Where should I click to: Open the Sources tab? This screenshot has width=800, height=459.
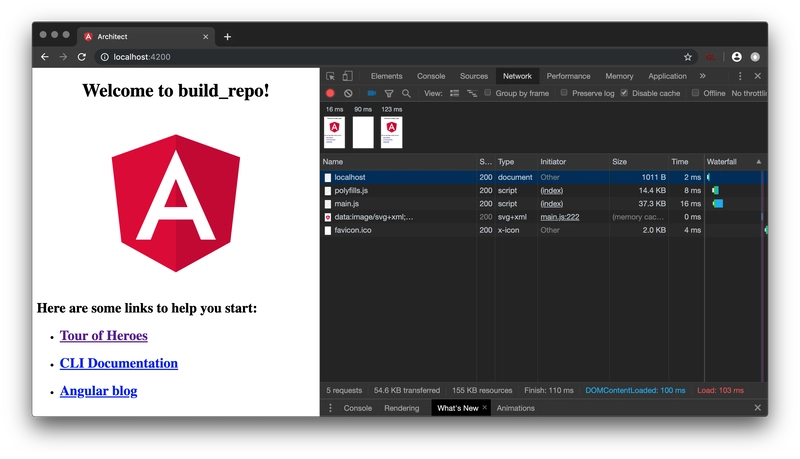coord(473,76)
